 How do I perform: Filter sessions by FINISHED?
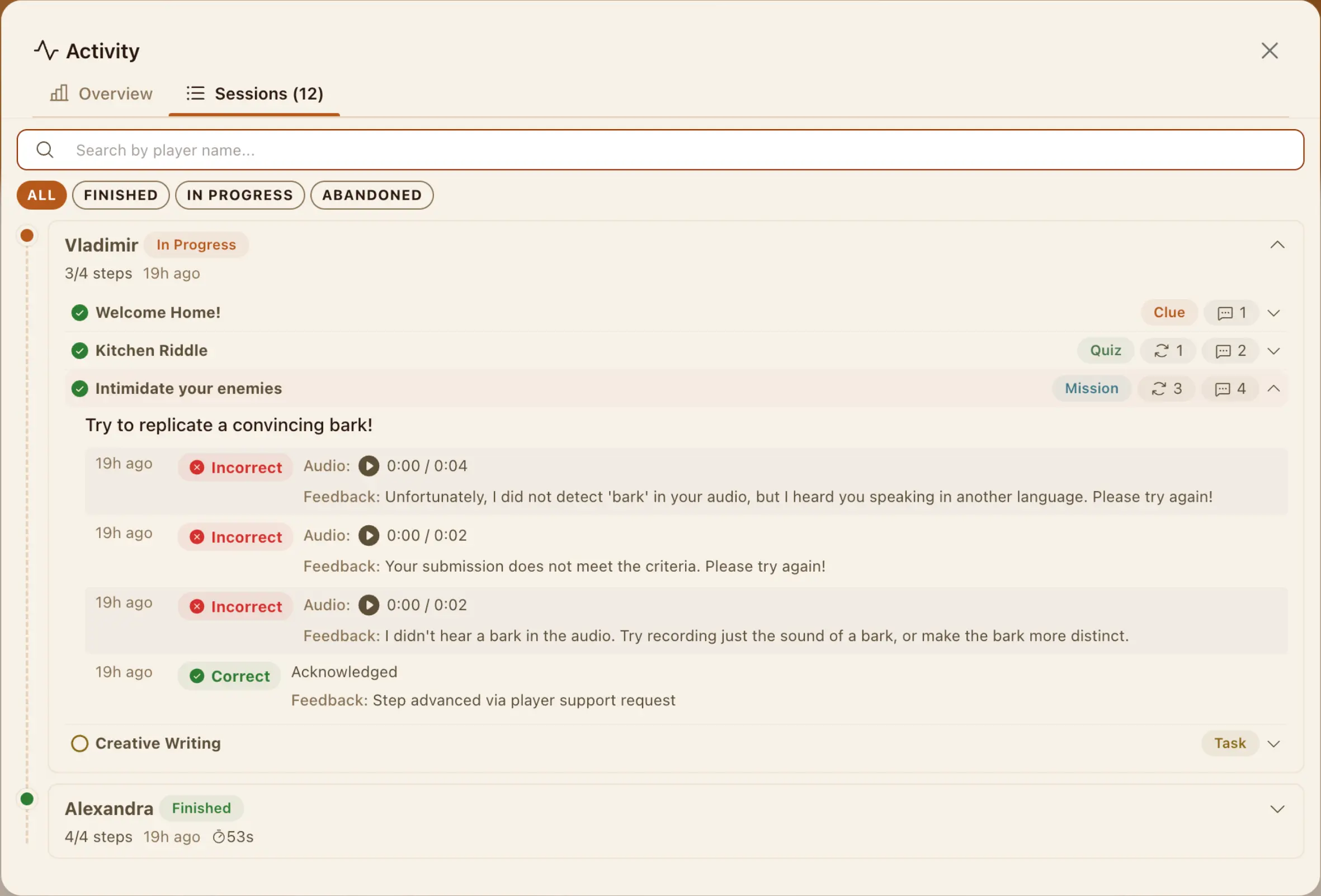(120, 195)
